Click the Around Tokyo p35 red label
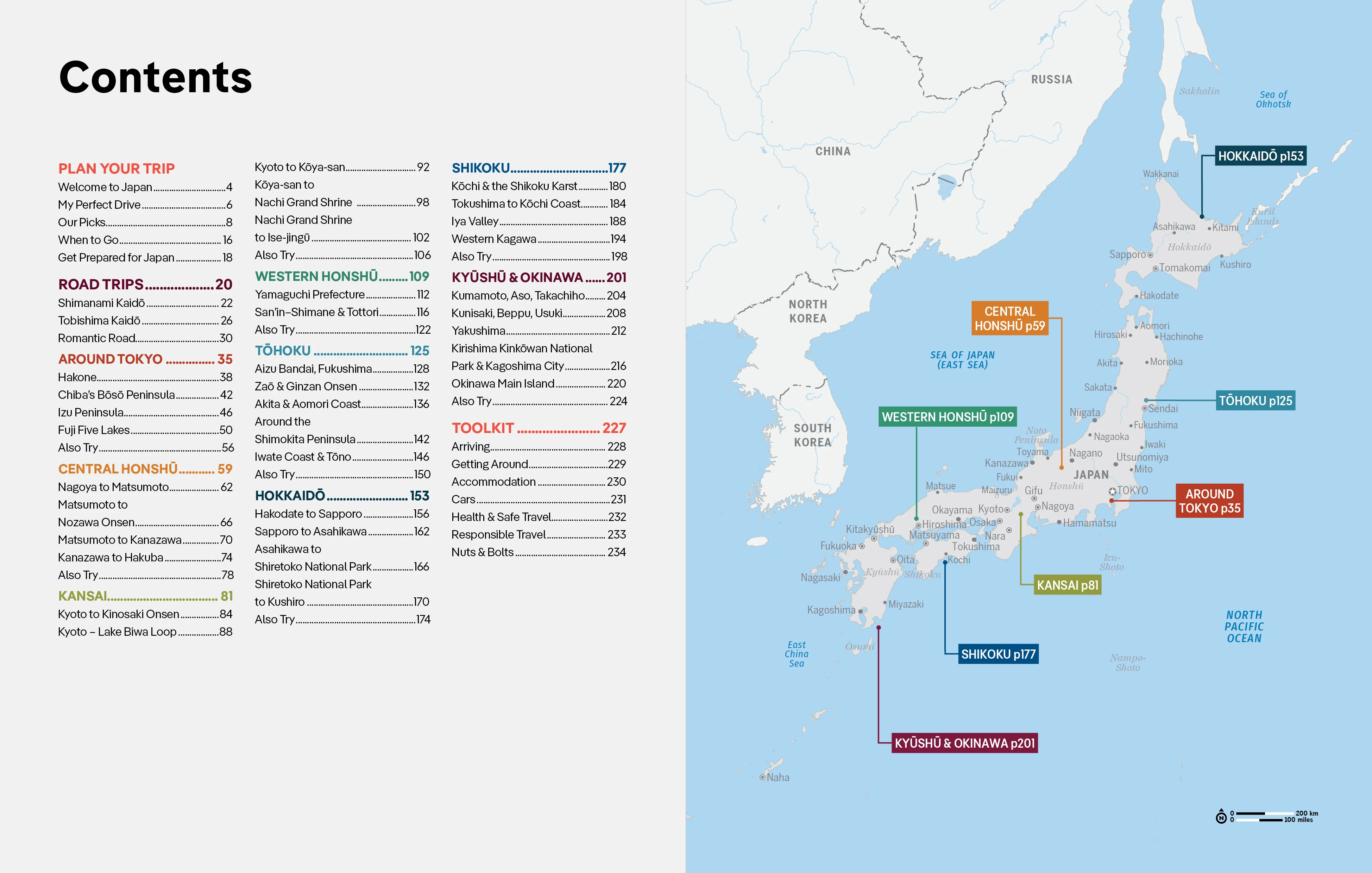The width and height of the screenshot is (1372, 873). 1209,501
